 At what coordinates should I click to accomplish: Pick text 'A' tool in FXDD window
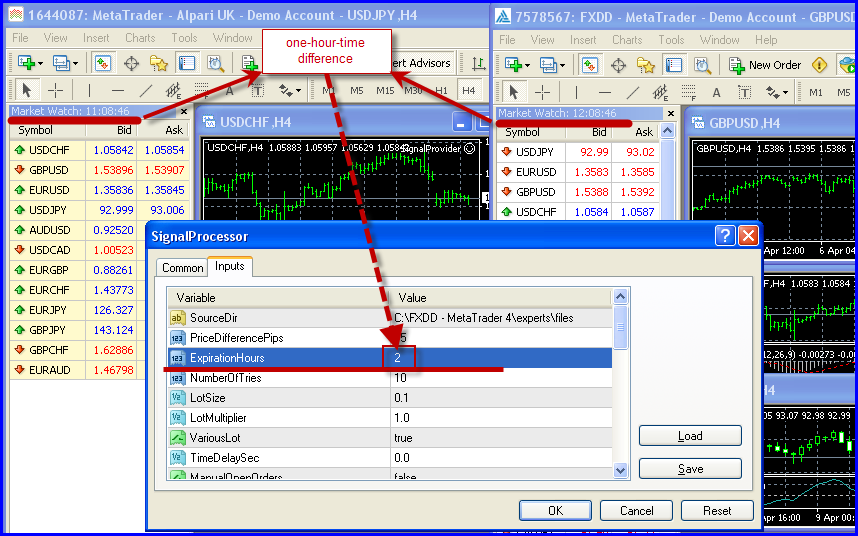click(x=716, y=92)
